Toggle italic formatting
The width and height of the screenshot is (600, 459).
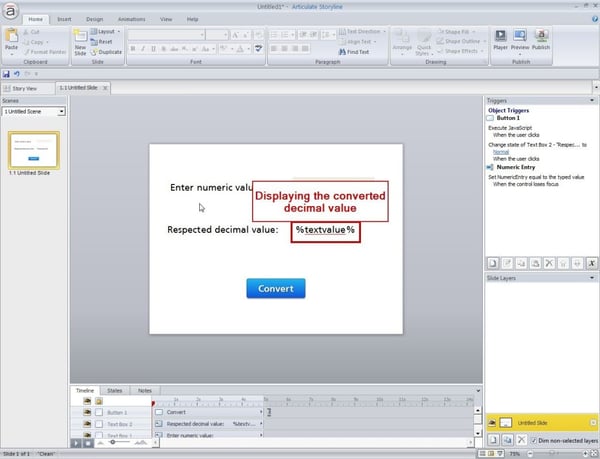(143, 49)
